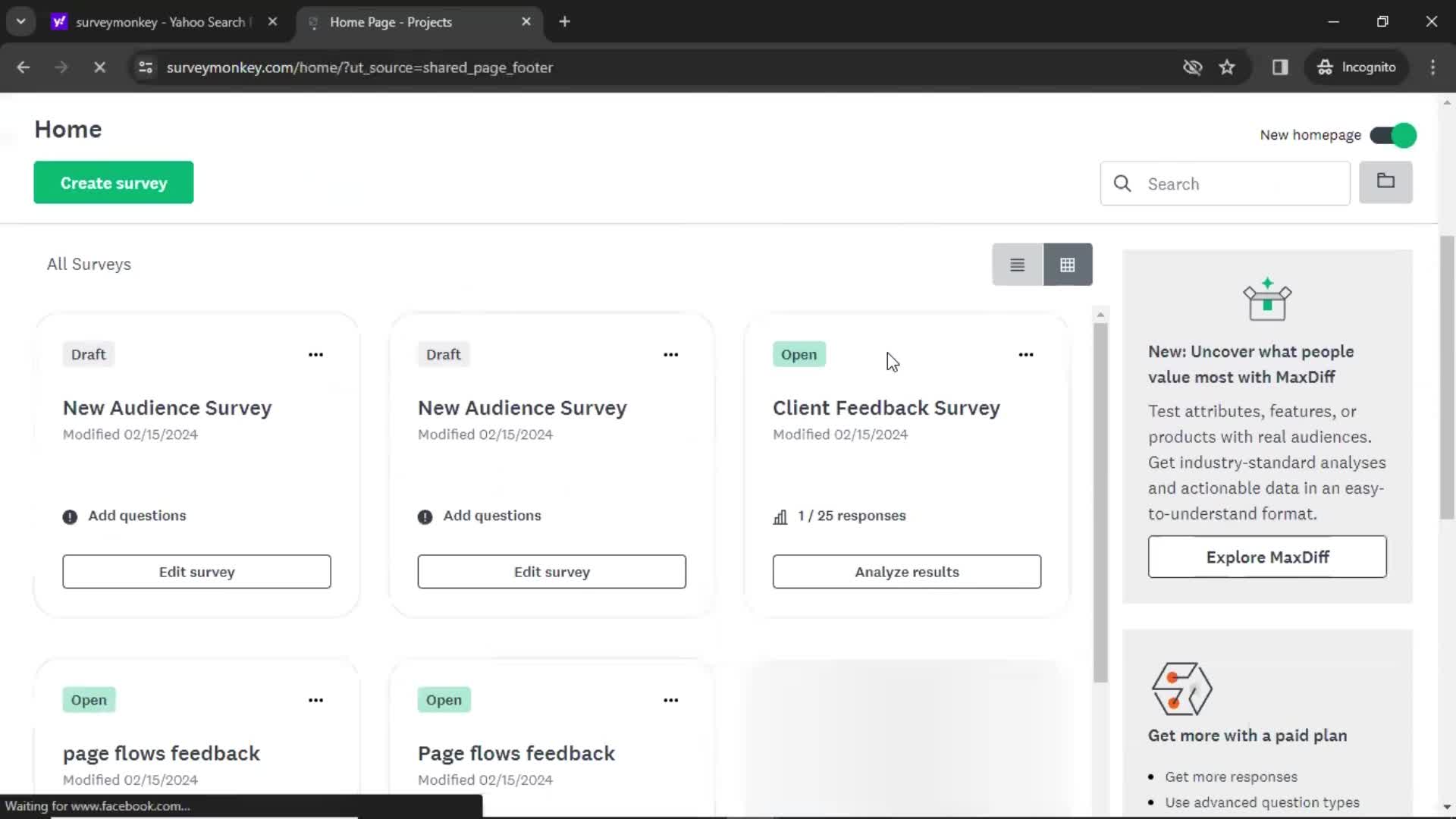Click the warning icon on first Add questions
Image resolution: width=1456 pixels, height=819 pixels.
(70, 517)
